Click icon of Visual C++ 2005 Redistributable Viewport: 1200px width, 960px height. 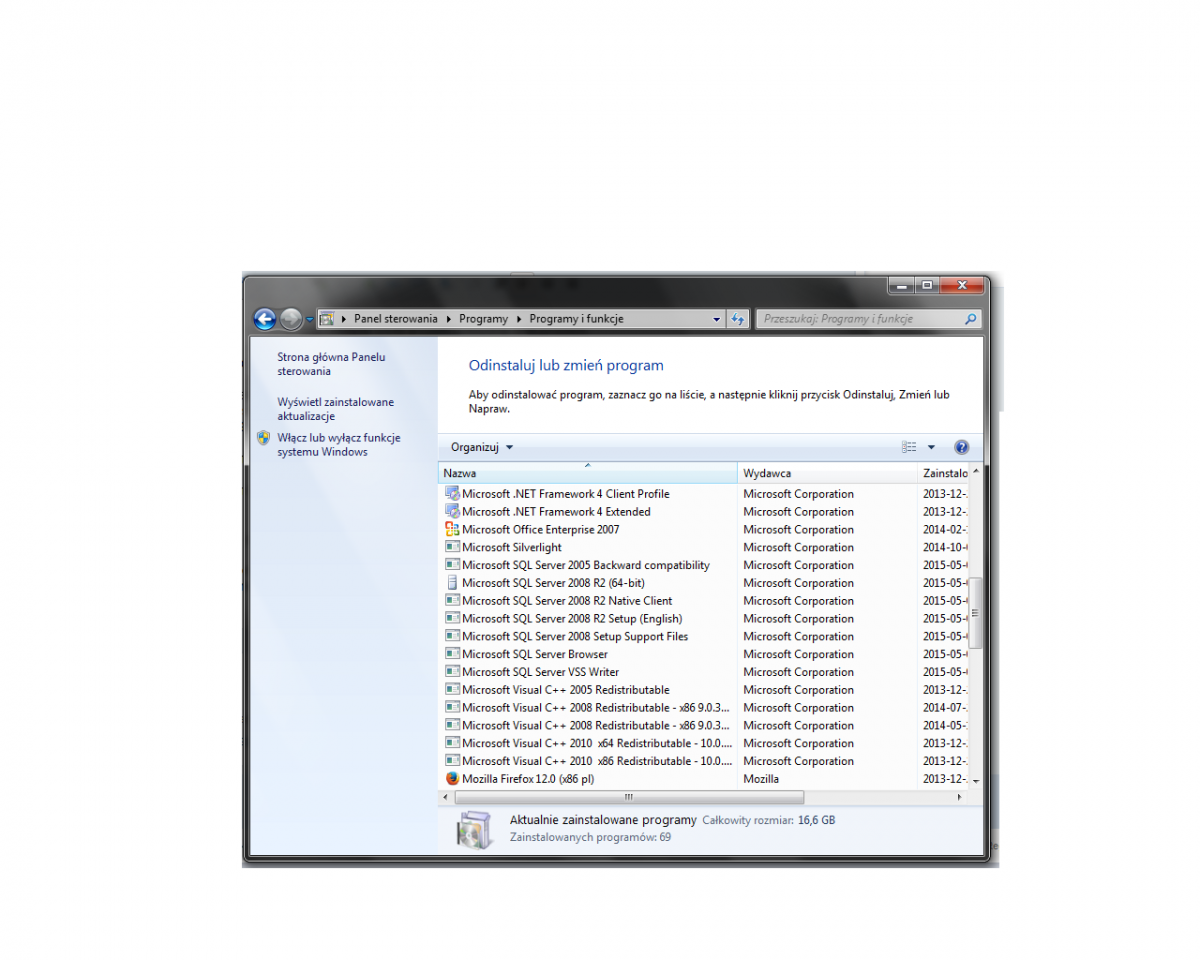point(452,690)
